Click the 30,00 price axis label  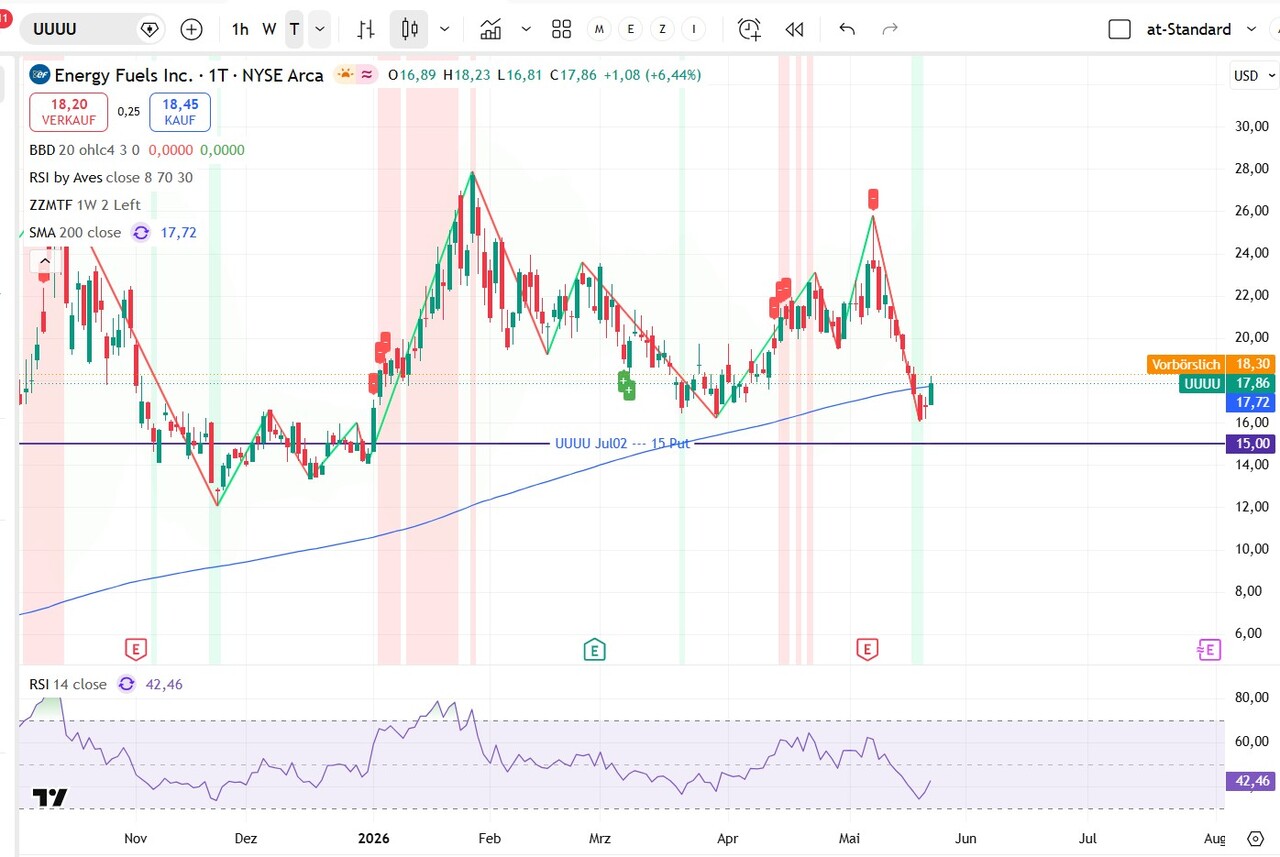(x=1252, y=126)
